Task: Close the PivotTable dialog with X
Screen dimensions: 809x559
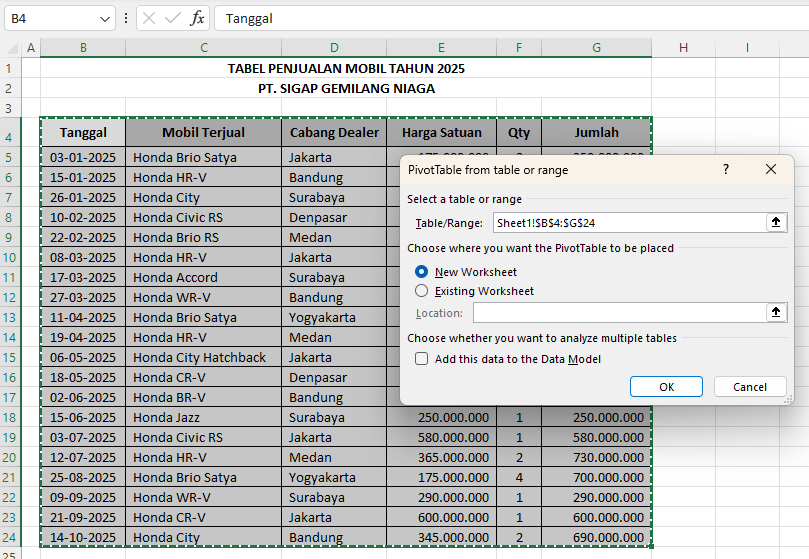Action: [771, 170]
